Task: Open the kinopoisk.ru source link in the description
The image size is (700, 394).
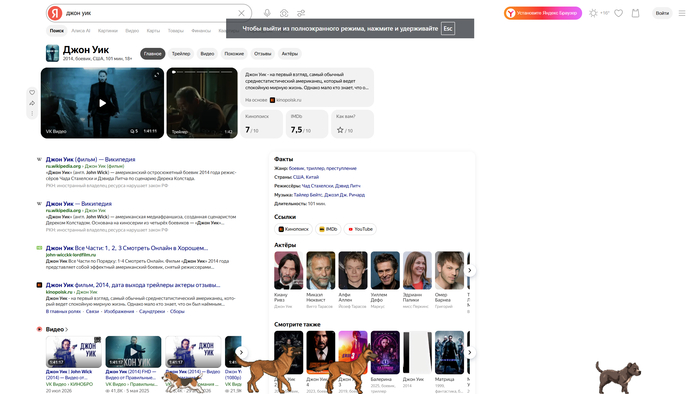Action: (x=286, y=100)
